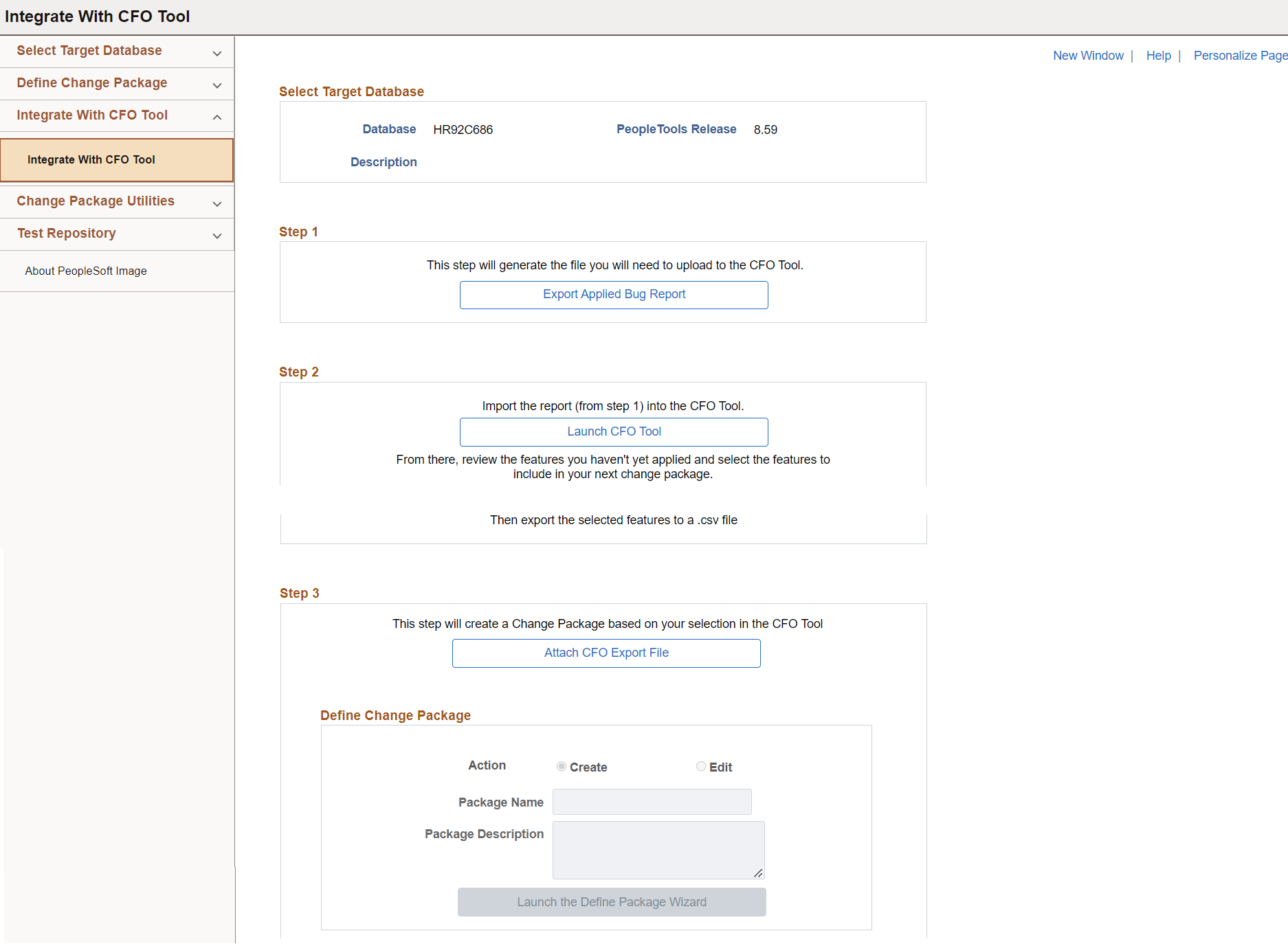This screenshot has height=944, width=1288.
Task: Click Export Applied Bug Report button
Action: (614, 295)
